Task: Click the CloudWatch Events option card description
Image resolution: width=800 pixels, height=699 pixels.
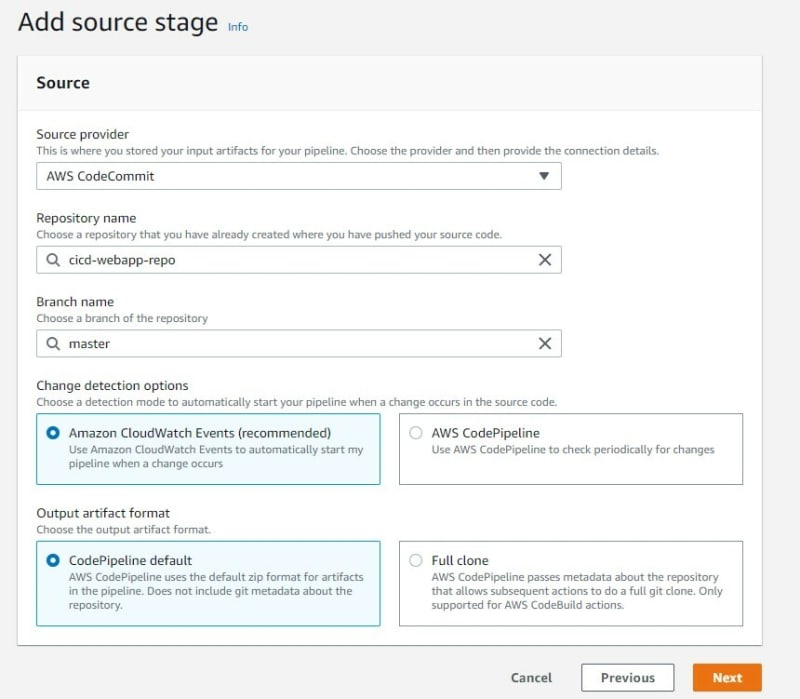Action: click(216, 457)
